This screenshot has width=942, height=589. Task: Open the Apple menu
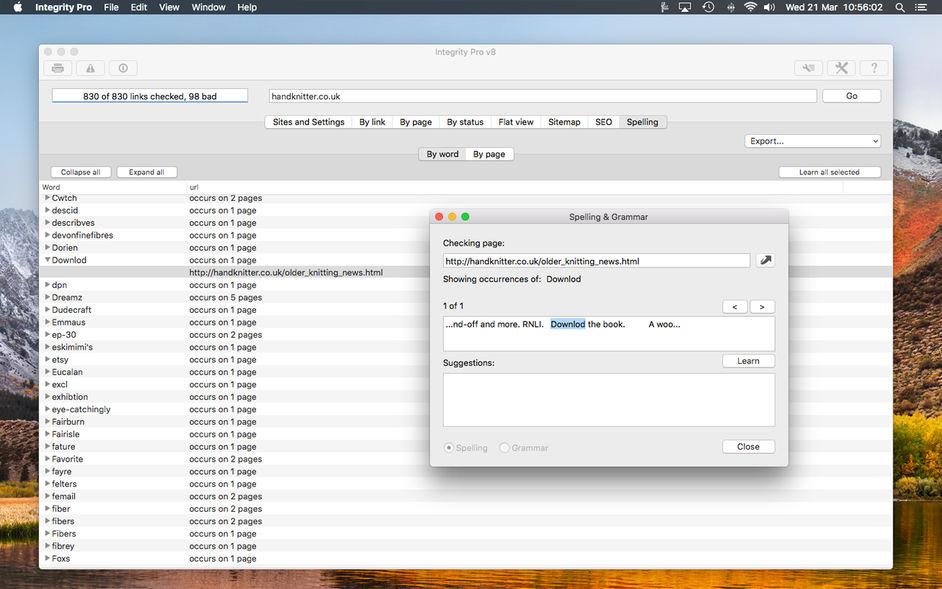(17, 7)
